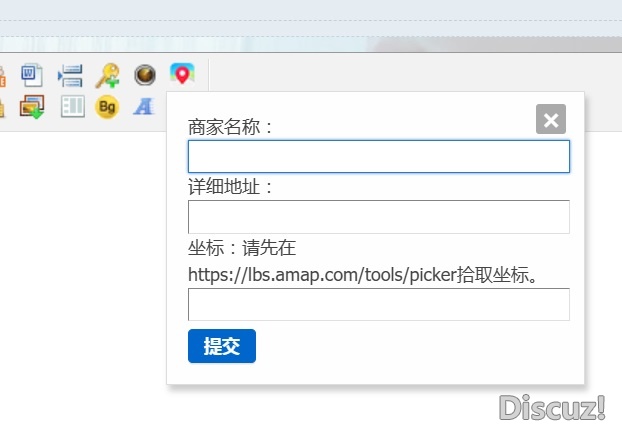Close the merchant location popup
This screenshot has width=622, height=432.
551,119
